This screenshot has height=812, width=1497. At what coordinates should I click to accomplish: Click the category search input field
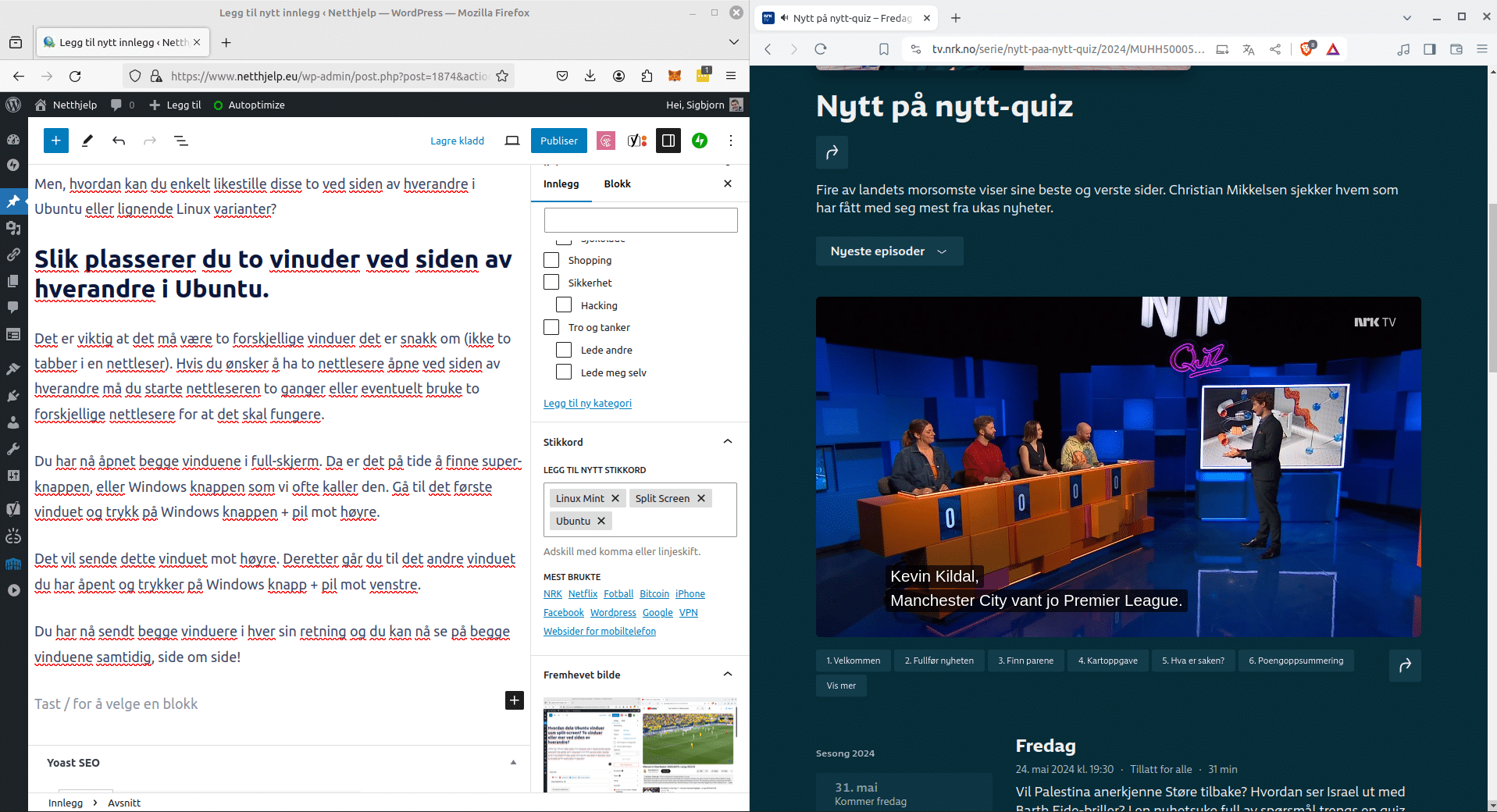(x=640, y=220)
